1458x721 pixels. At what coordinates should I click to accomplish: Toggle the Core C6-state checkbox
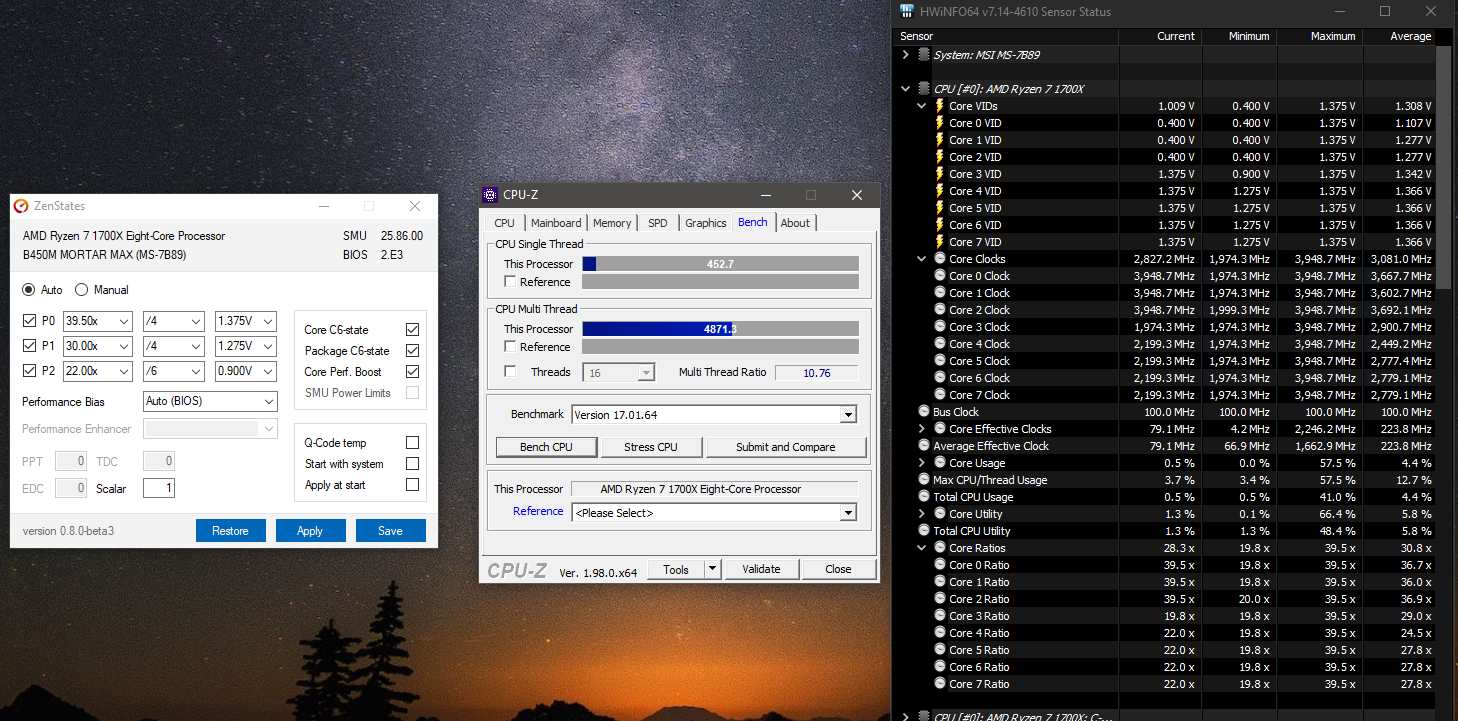(x=412, y=330)
